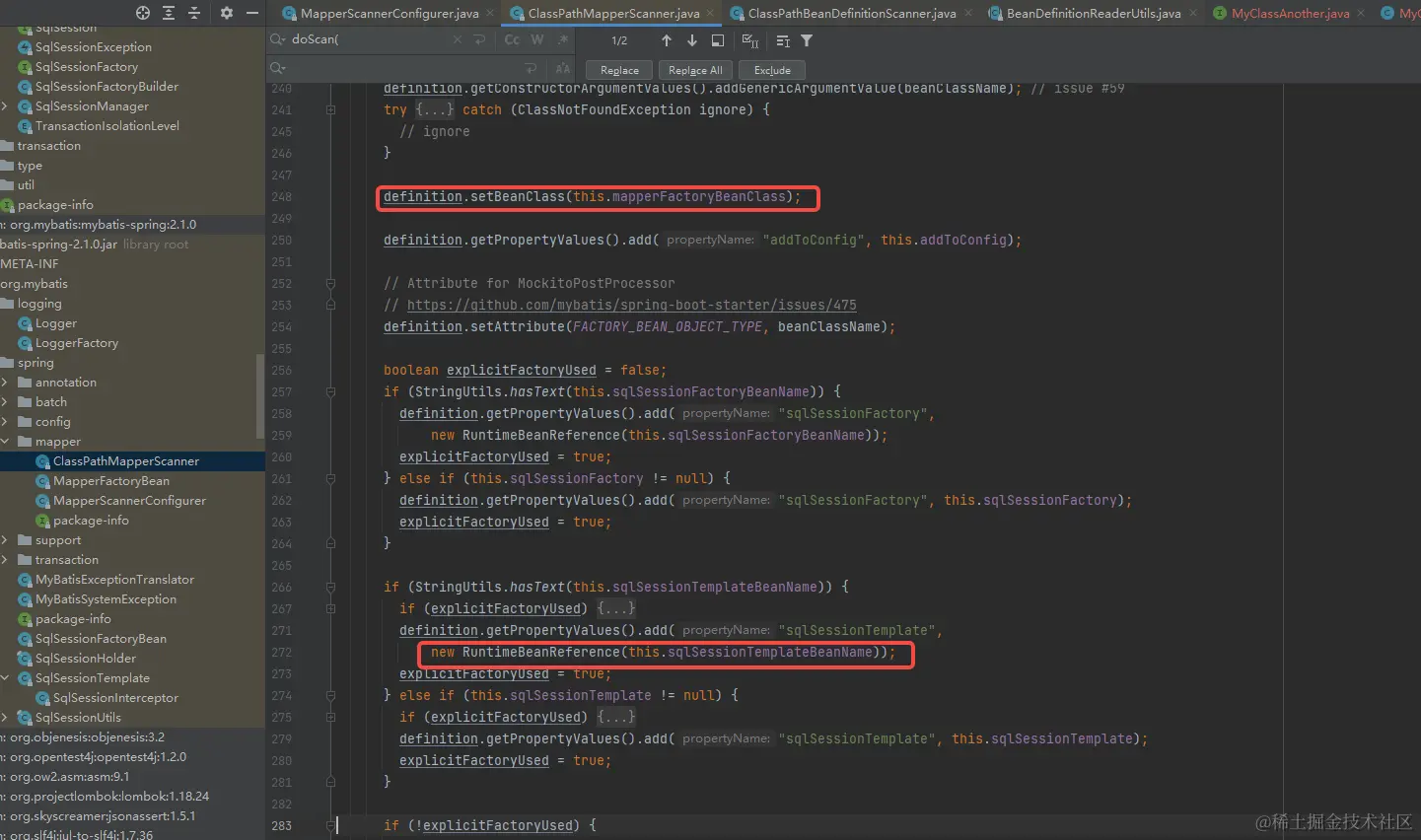
Task: Toggle code fold marker at line 241
Action: (330, 109)
